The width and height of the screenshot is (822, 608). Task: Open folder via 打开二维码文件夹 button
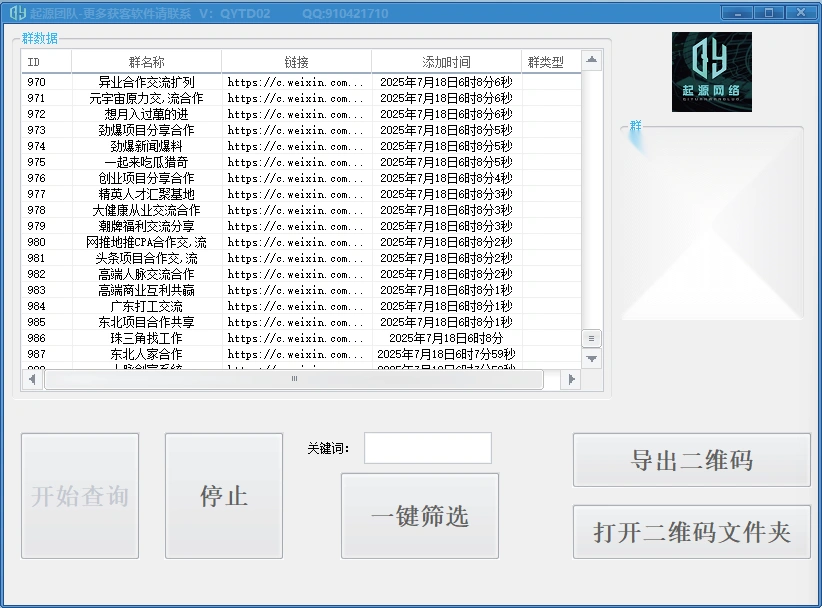coord(691,532)
